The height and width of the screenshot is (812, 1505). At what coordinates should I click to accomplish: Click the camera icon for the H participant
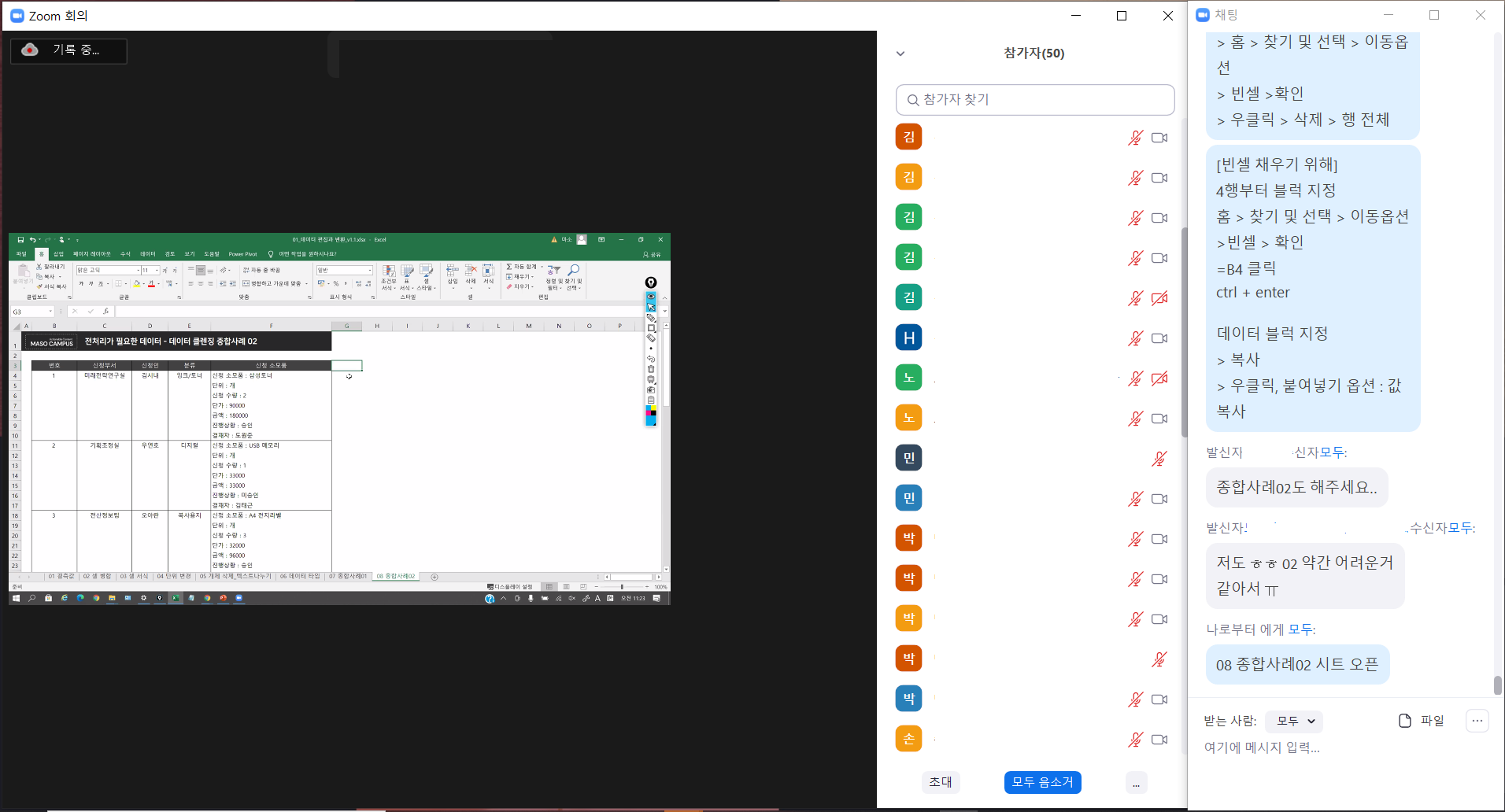(1159, 338)
